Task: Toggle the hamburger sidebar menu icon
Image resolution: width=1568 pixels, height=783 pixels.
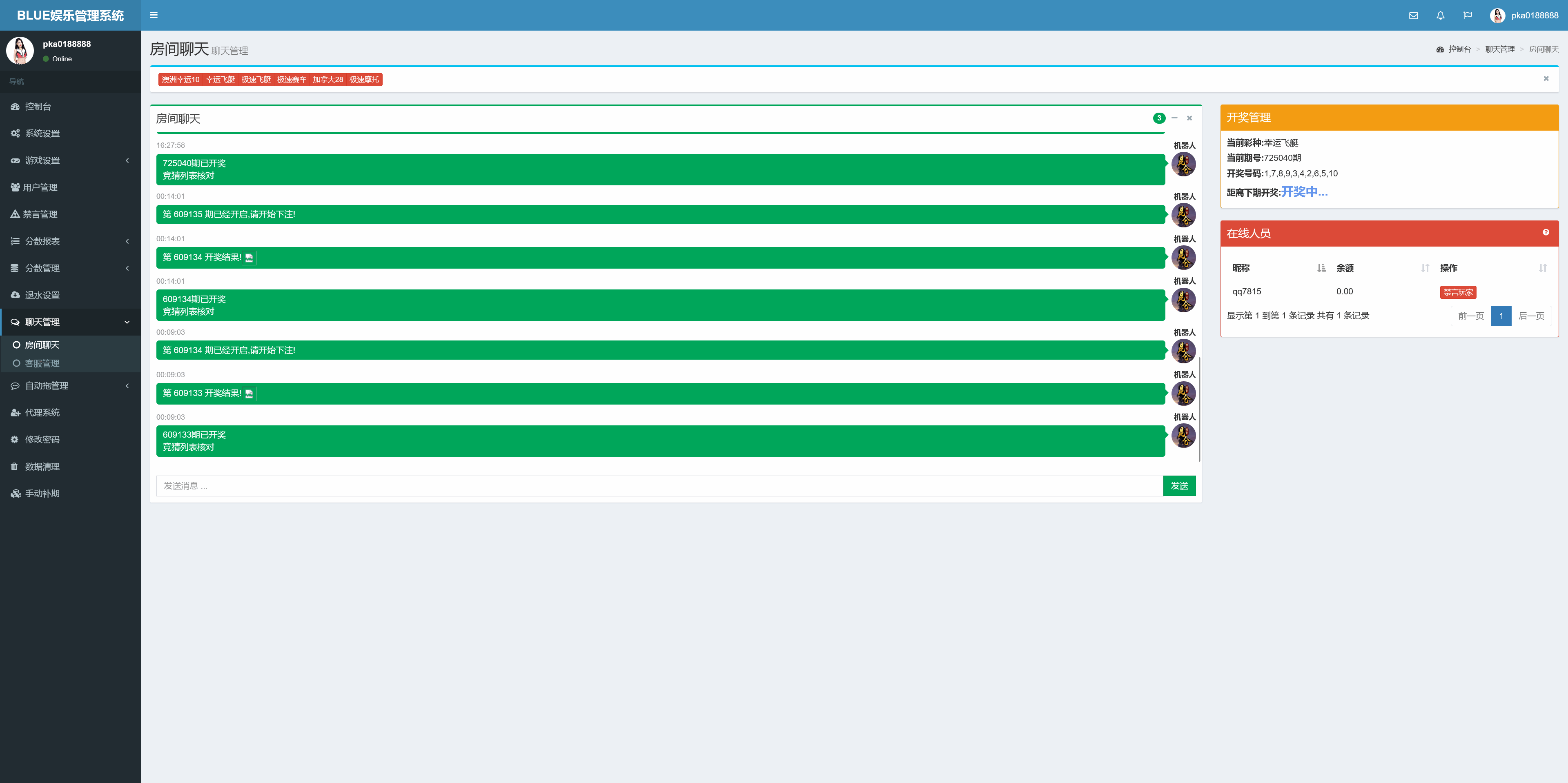Action: coord(154,15)
